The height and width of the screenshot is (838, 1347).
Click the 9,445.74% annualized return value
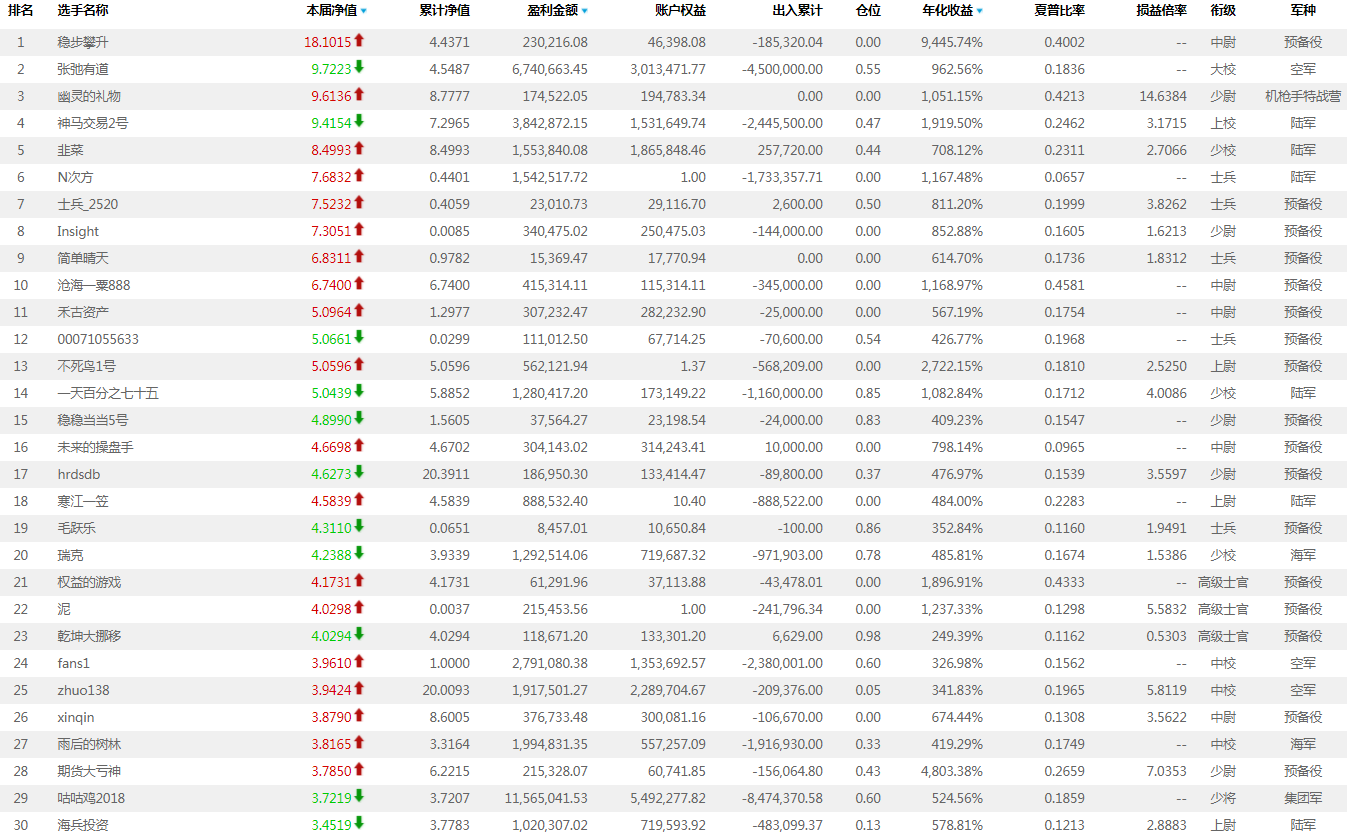pyautogui.click(x=951, y=43)
